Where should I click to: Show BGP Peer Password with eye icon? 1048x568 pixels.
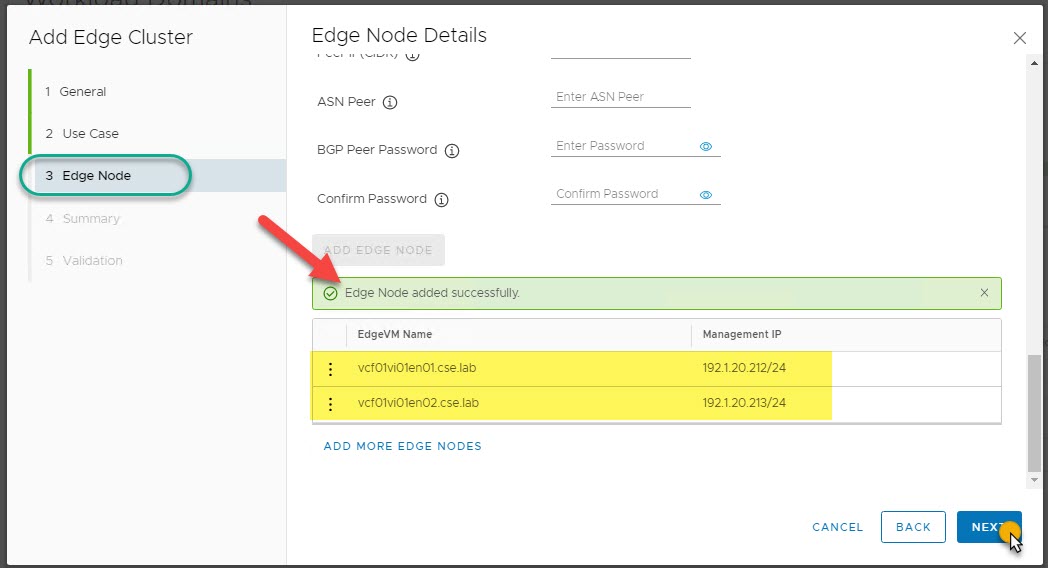(x=706, y=146)
